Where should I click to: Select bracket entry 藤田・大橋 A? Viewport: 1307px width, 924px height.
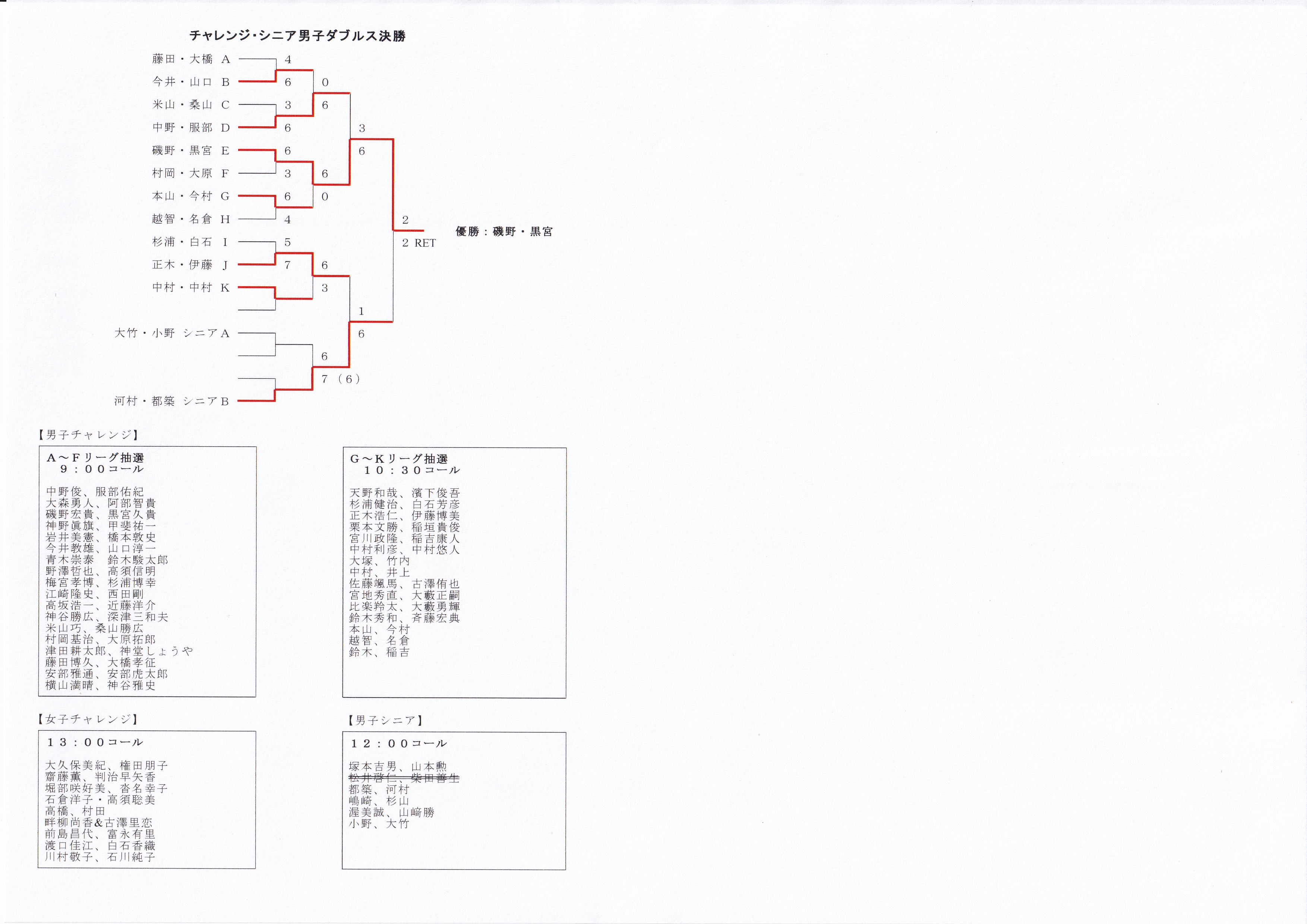pyautogui.click(x=191, y=59)
